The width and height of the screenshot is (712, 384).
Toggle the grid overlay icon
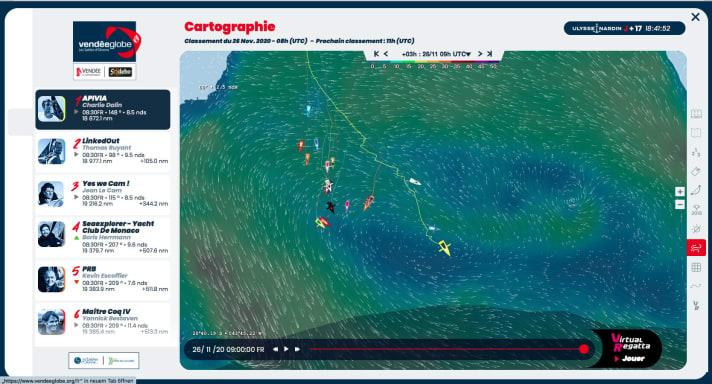(x=696, y=267)
